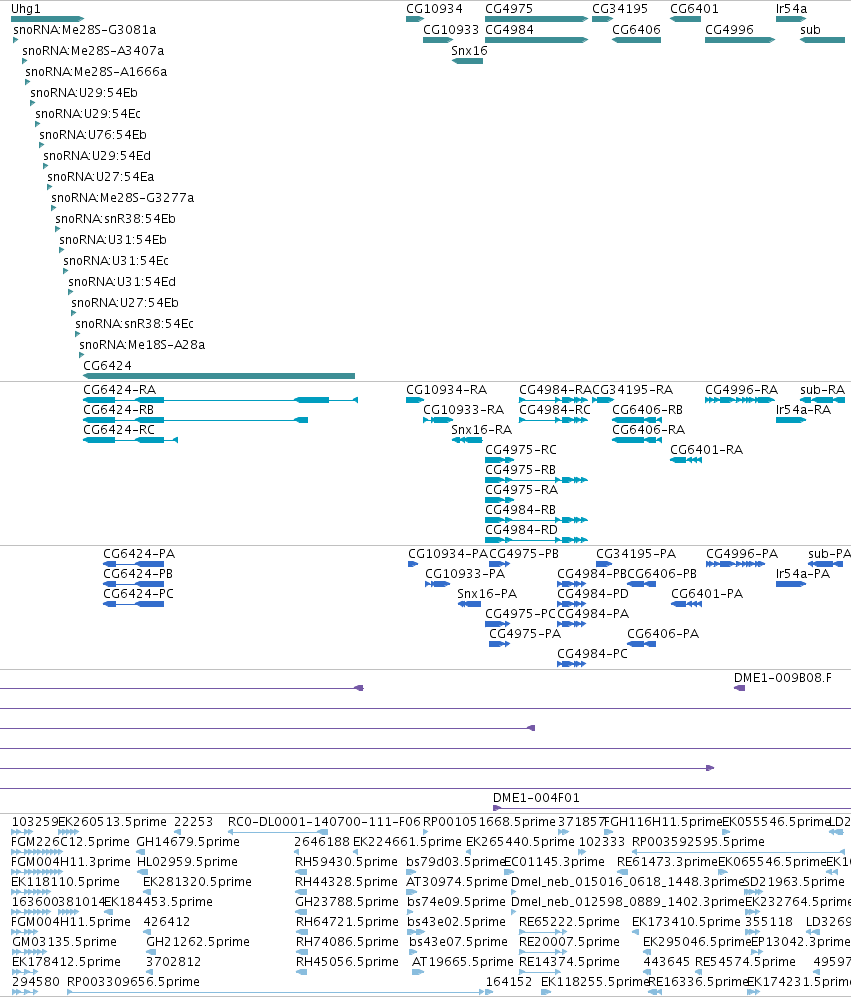The height and width of the screenshot is (997, 851).
Task: Click snoRNA:snR38:54Eb label
Action: coord(115,219)
